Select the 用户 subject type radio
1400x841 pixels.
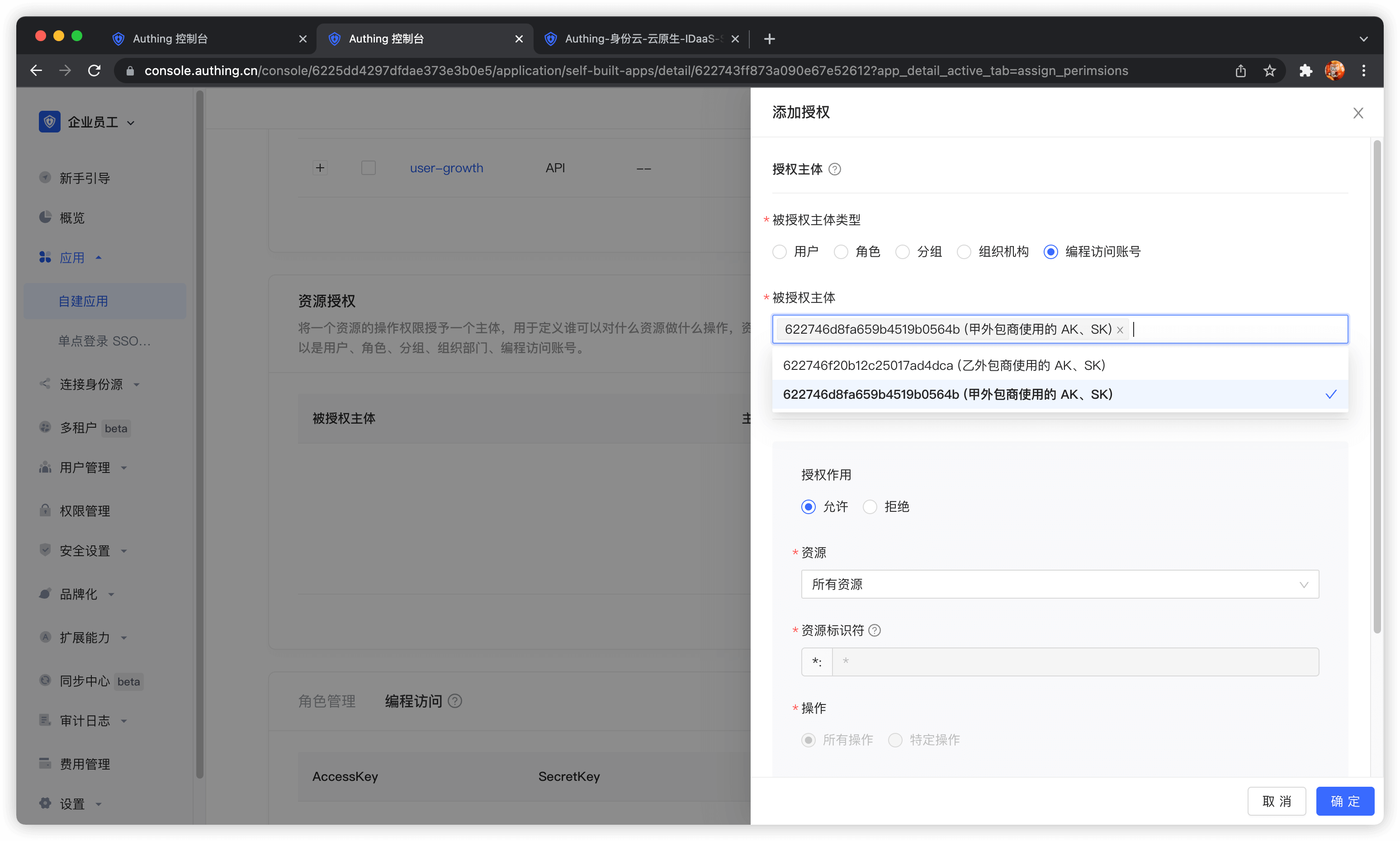tap(780, 251)
